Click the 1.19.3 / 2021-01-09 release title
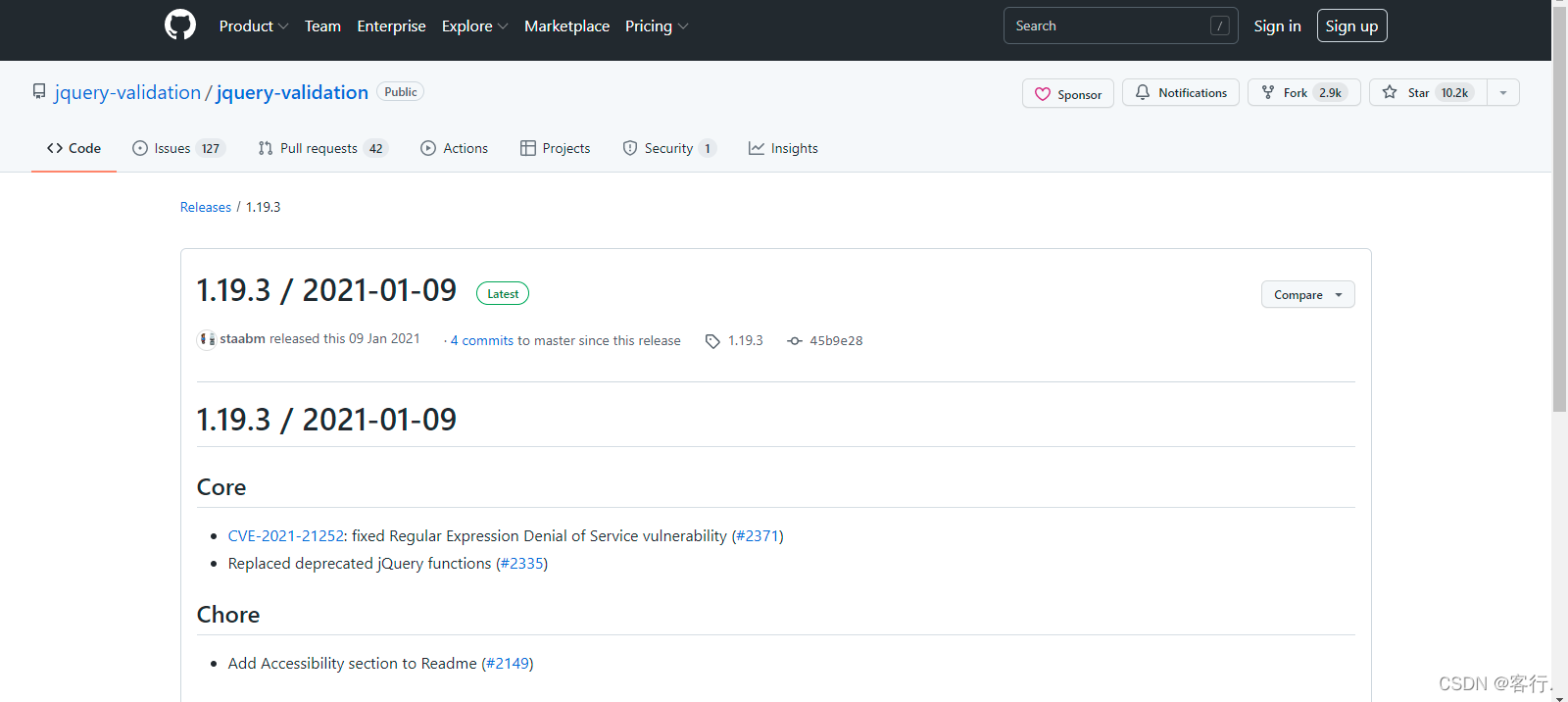The height and width of the screenshot is (702, 1568). click(326, 290)
